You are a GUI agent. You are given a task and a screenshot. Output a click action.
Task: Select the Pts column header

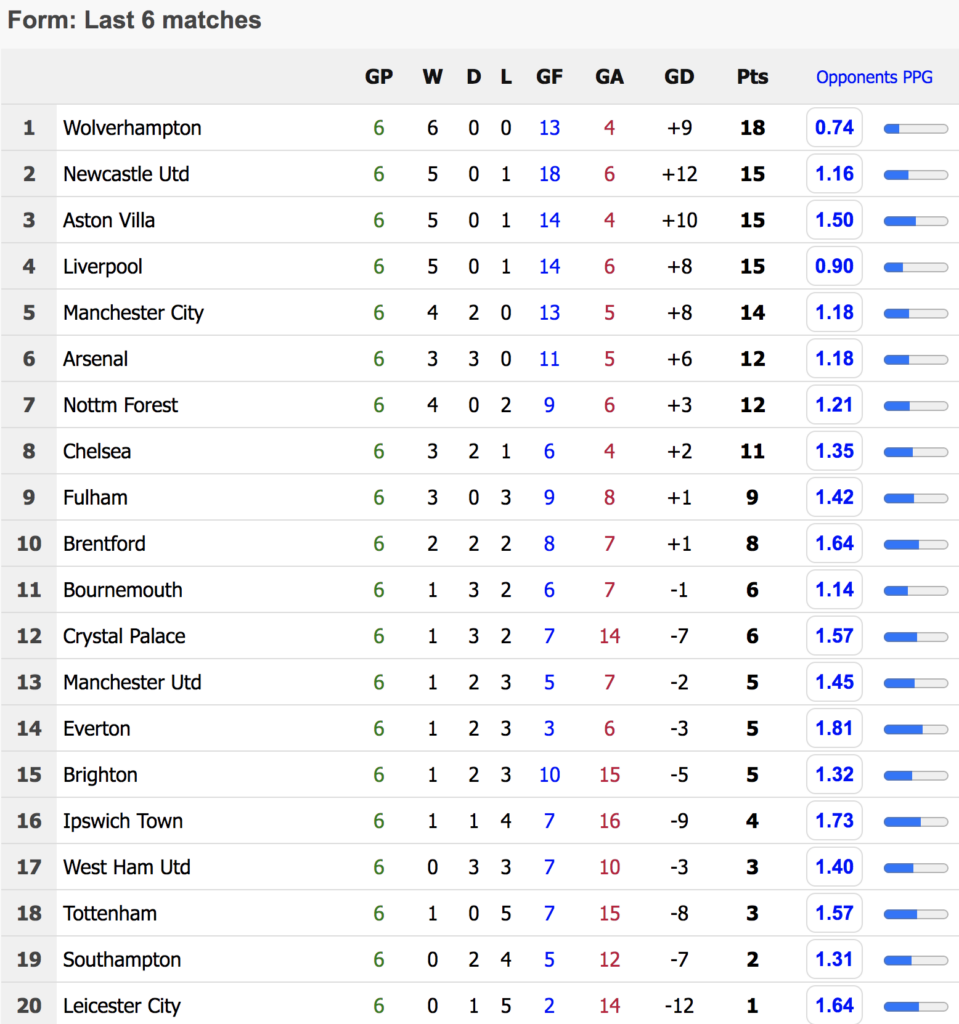tap(752, 77)
